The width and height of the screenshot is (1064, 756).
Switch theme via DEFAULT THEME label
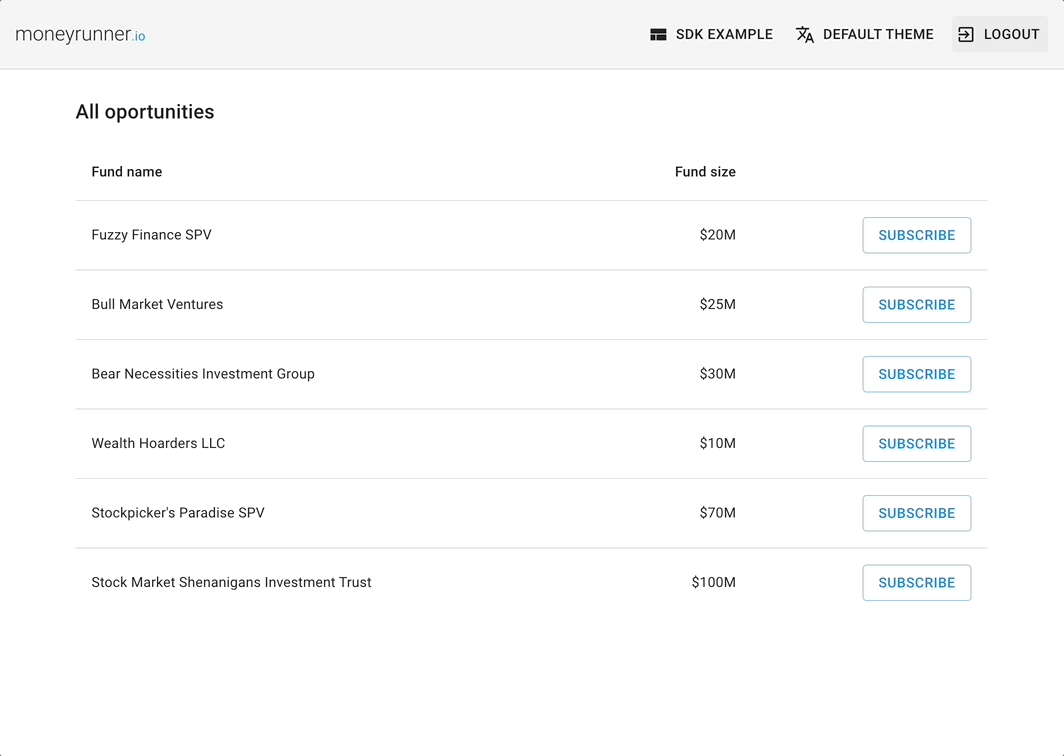point(878,35)
